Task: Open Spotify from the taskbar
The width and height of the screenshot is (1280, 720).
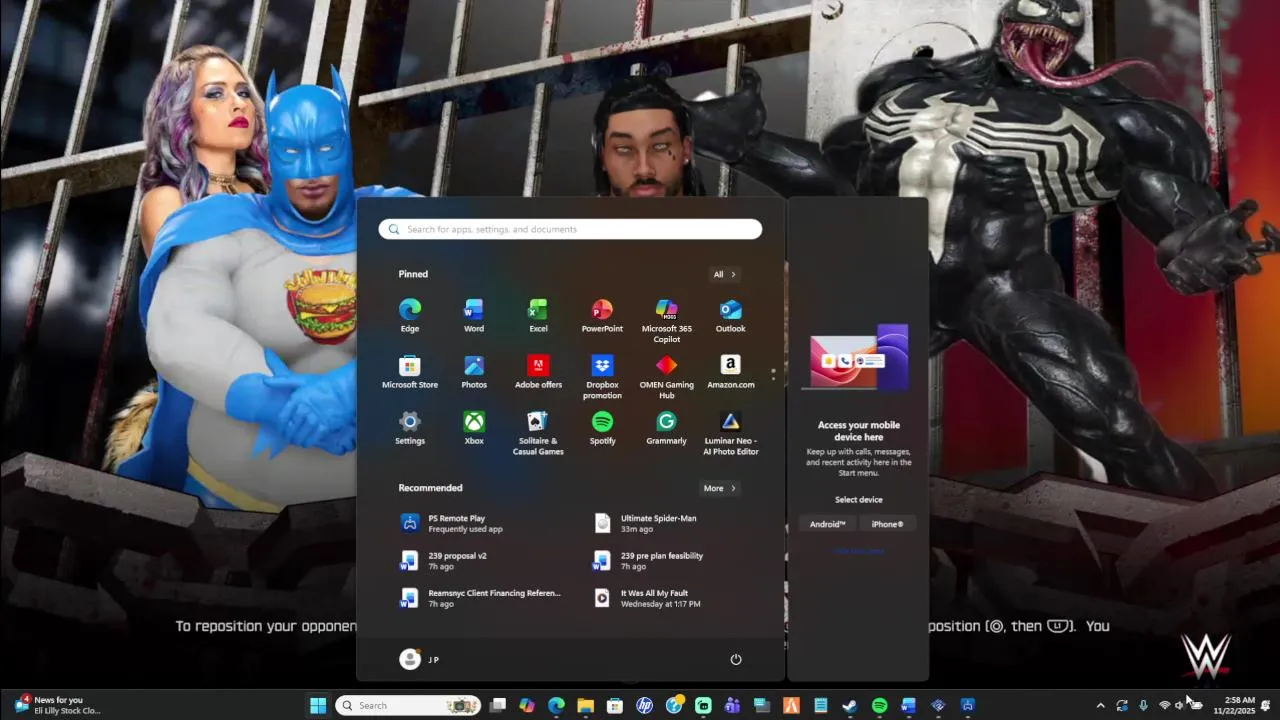Action: click(x=879, y=706)
